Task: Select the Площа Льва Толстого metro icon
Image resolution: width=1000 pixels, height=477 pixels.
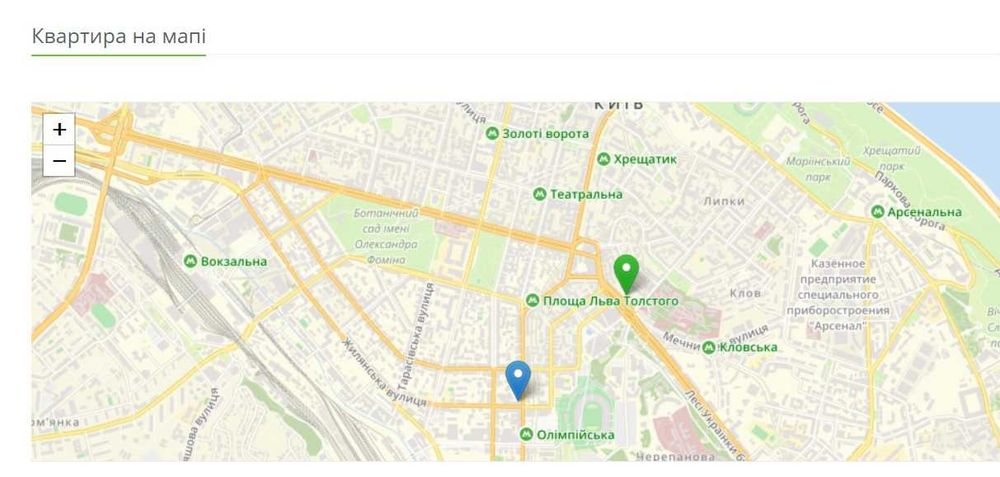Action: [533, 300]
